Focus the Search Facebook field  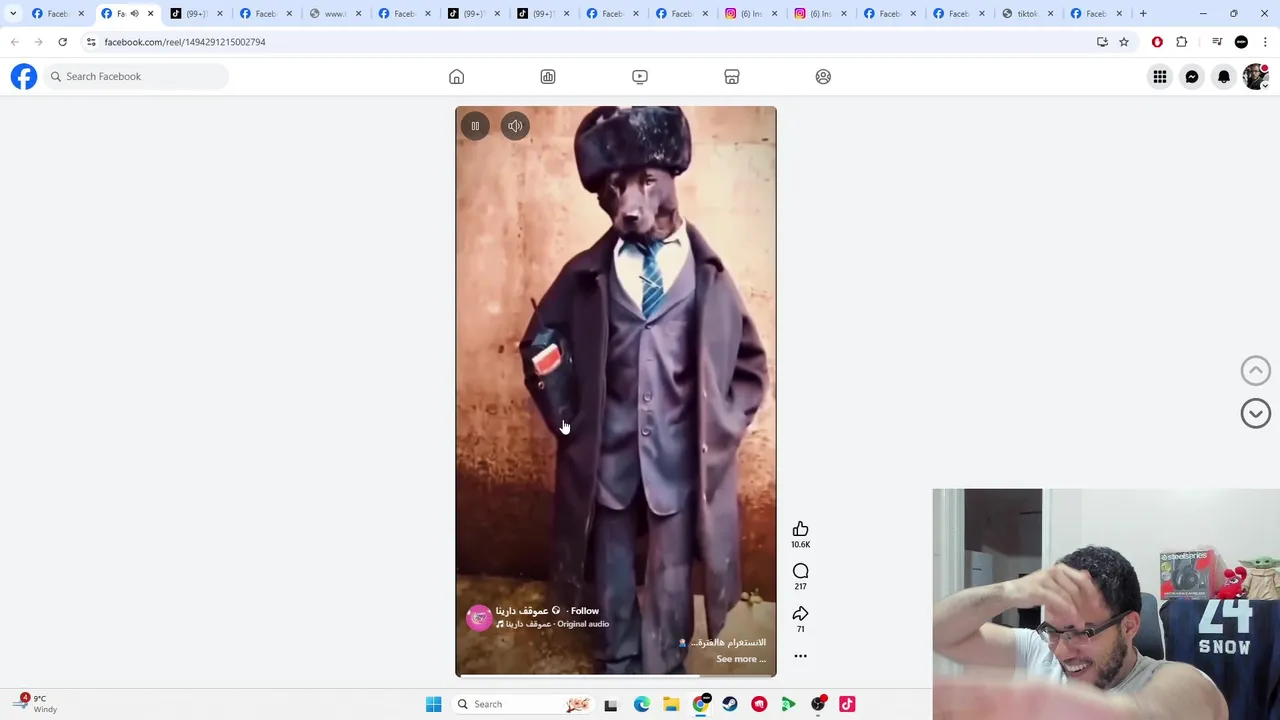[136, 77]
